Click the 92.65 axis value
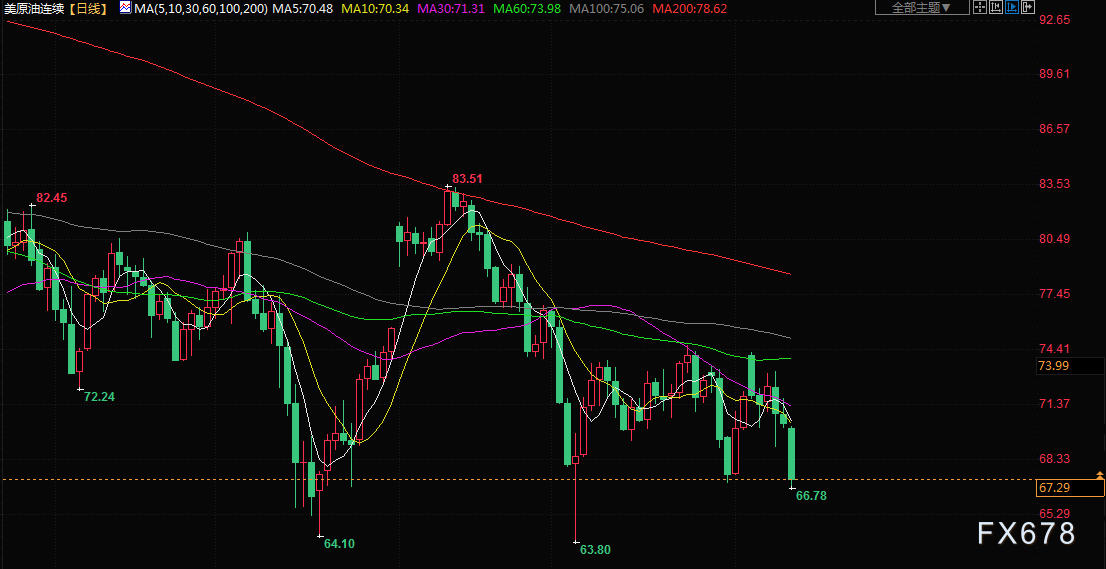Viewport: 1106px width, 569px height. coord(1055,20)
